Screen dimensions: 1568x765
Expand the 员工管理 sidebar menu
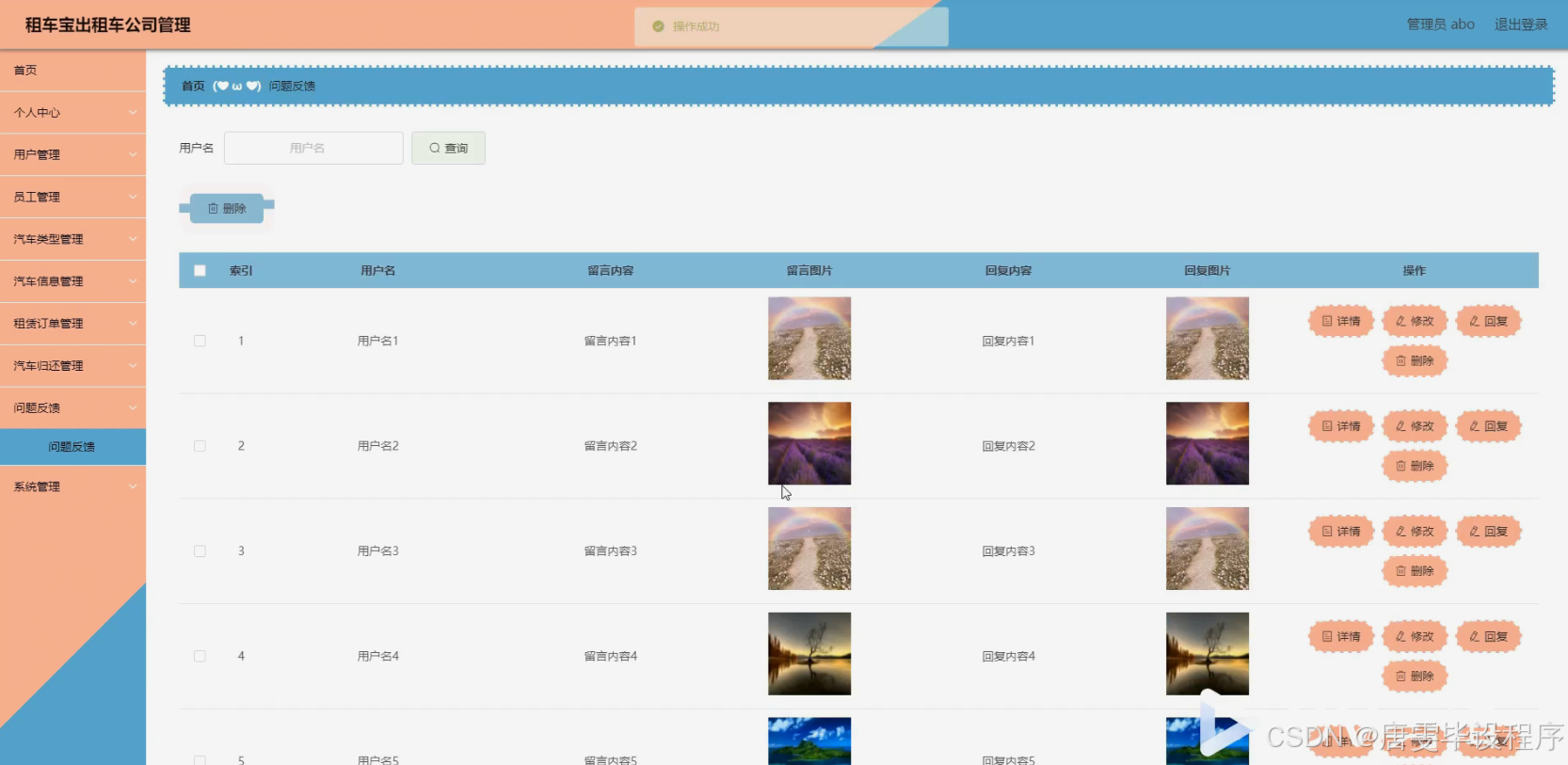pyautogui.click(x=72, y=198)
